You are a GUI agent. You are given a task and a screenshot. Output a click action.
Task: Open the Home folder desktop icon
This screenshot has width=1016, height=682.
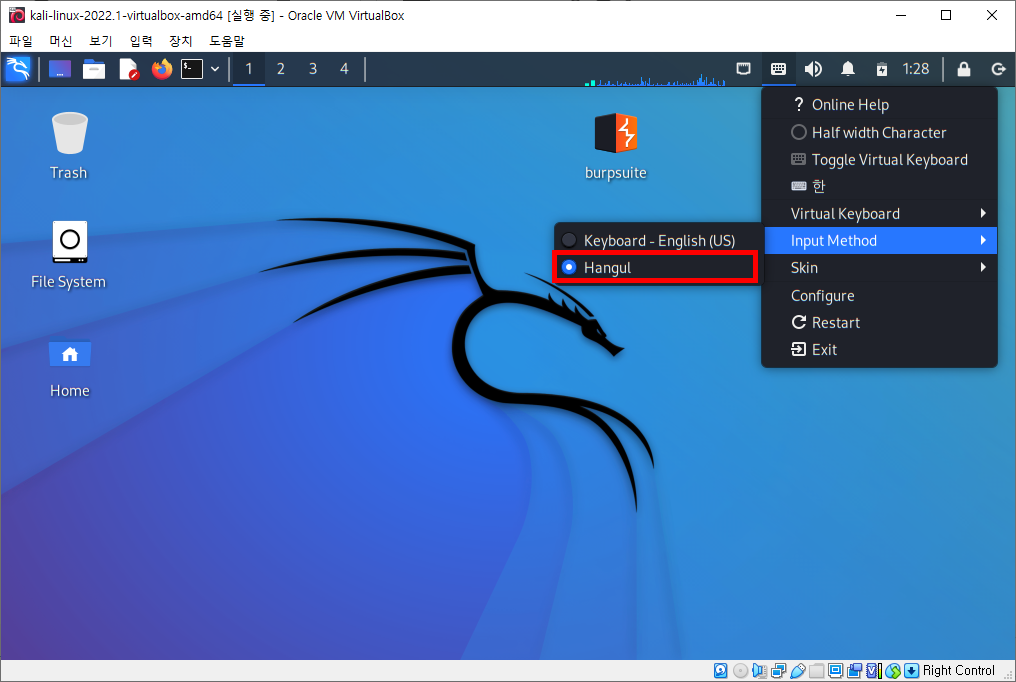69,369
